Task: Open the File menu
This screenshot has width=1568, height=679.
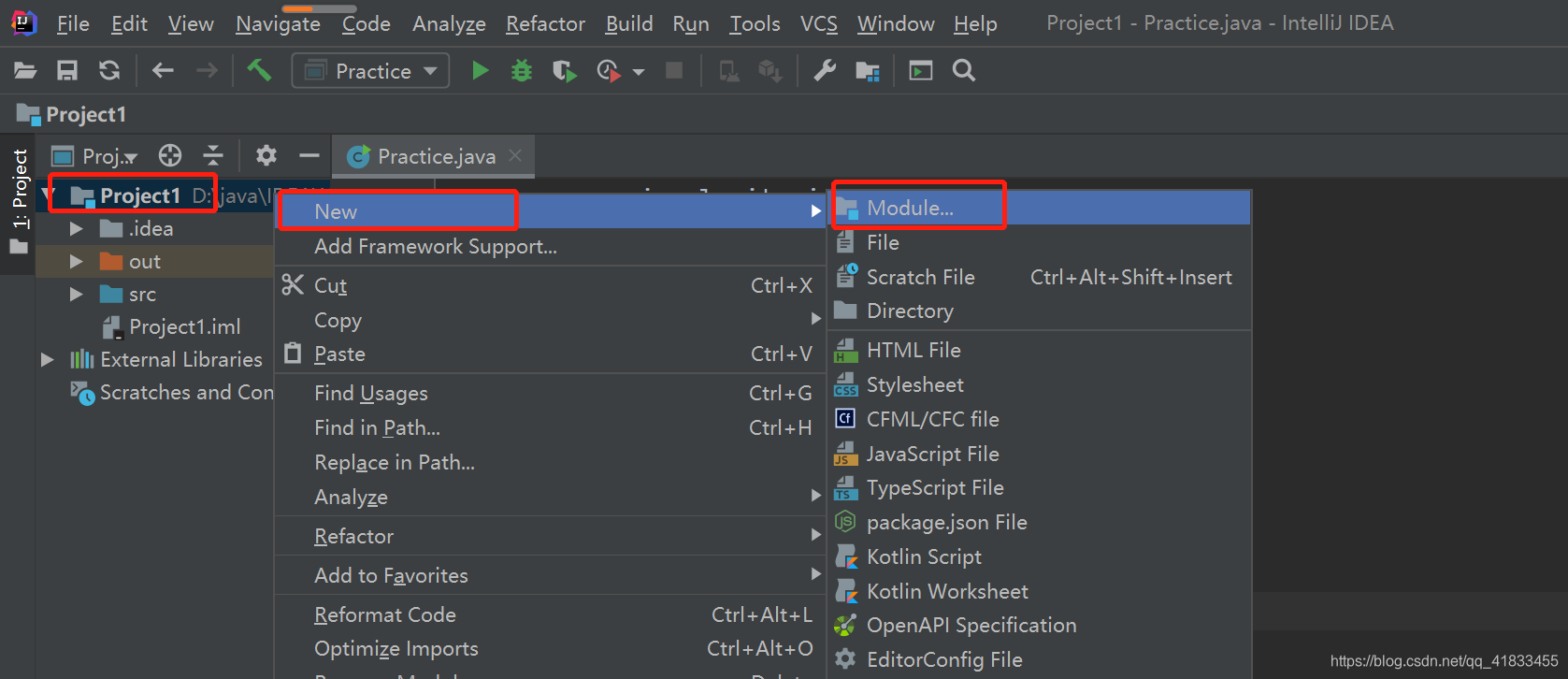Action: click(73, 23)
